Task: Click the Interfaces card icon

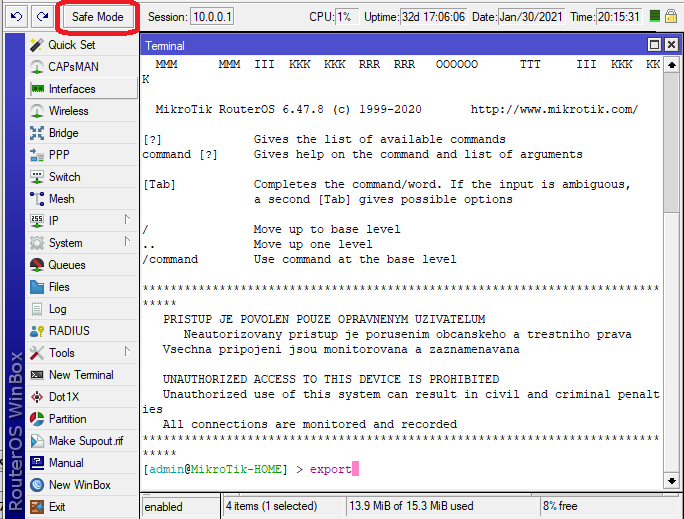Action: [x=37, y=89]
